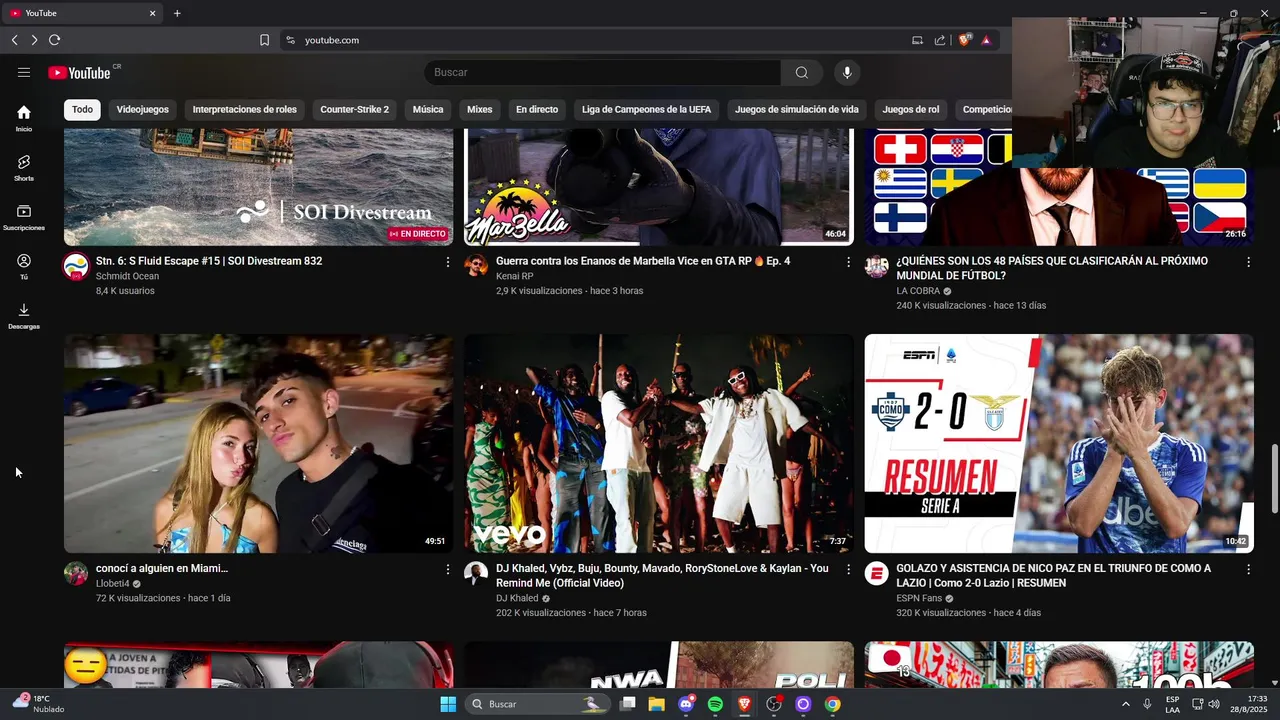Select the Videojuegos filter chip
The height and width of the screenshot is (720, 1280).
coord(143,109)
